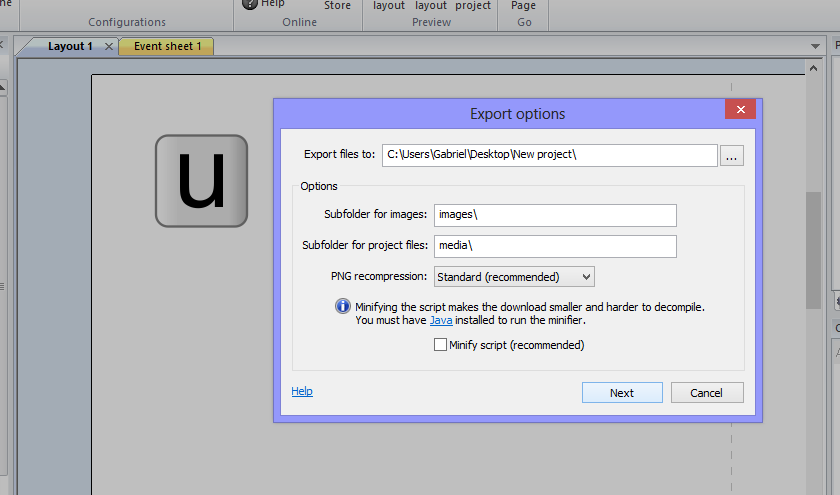
Task: Switch to Event sheet 1 tab
Action: [x=167, y=46]
